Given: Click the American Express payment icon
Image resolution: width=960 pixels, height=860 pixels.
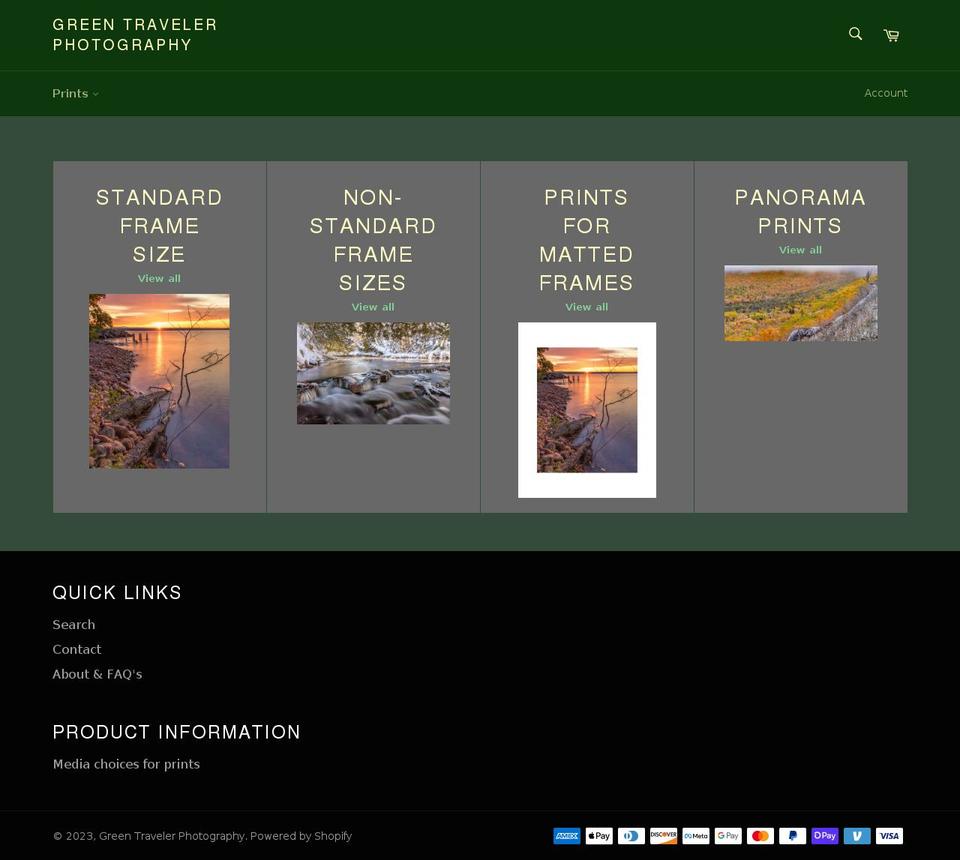Looking at the screenshot, I should pyautogui.click(x=566, y=835).
